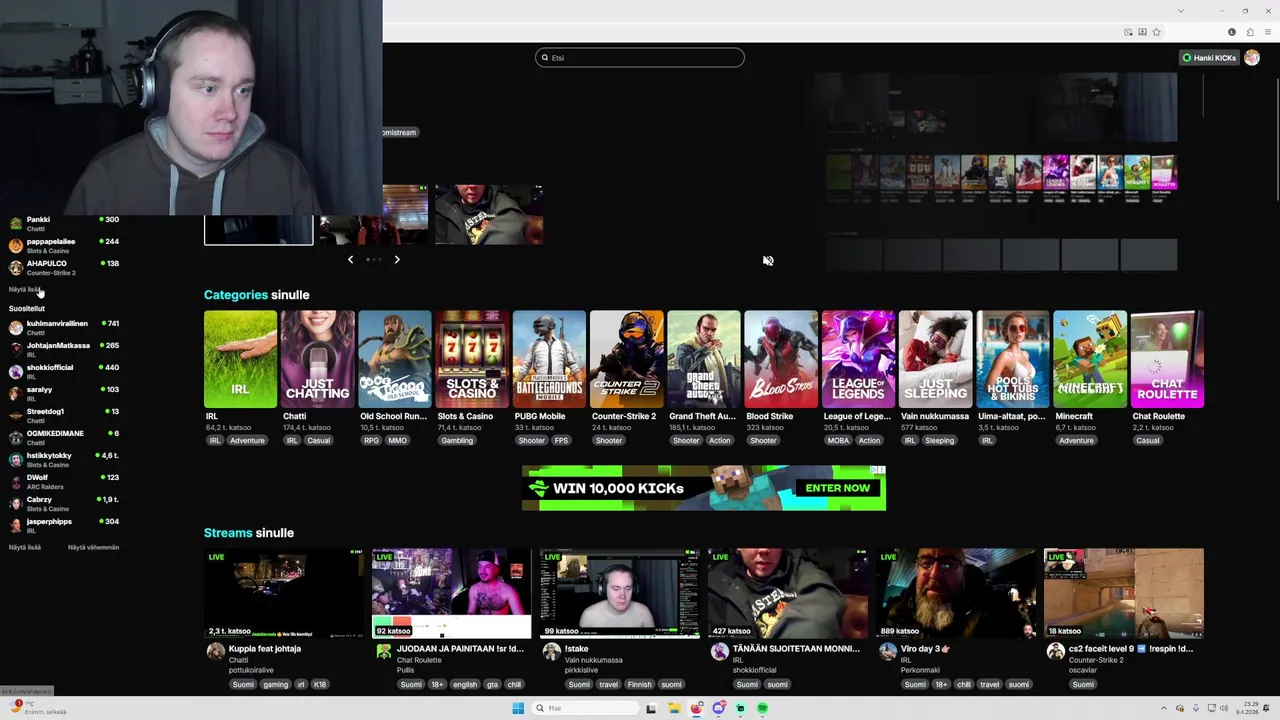Open the Just Chatting category card
Image resolution: width=1280 pixels, height=720 pixels.
(318, 359)
